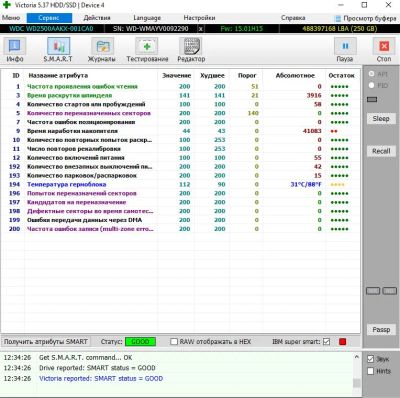
Task: Click the Остаток column header
Action: click(341, 76)
